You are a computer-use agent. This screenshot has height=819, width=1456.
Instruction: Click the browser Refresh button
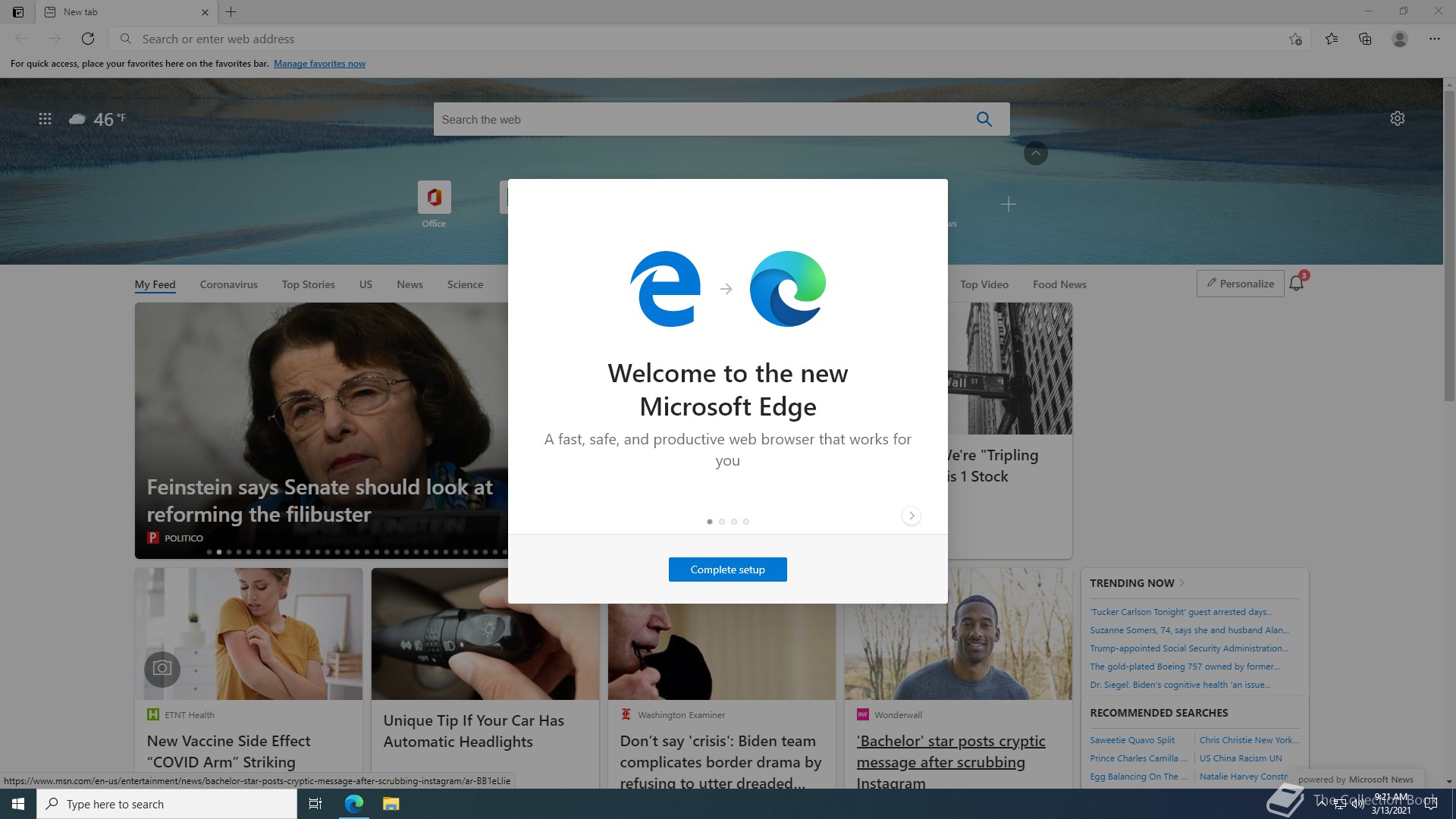pos(88,39)
